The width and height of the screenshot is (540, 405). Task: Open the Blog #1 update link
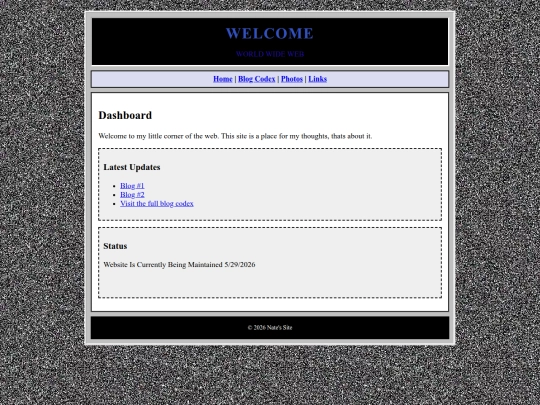[x=132, y=186]
